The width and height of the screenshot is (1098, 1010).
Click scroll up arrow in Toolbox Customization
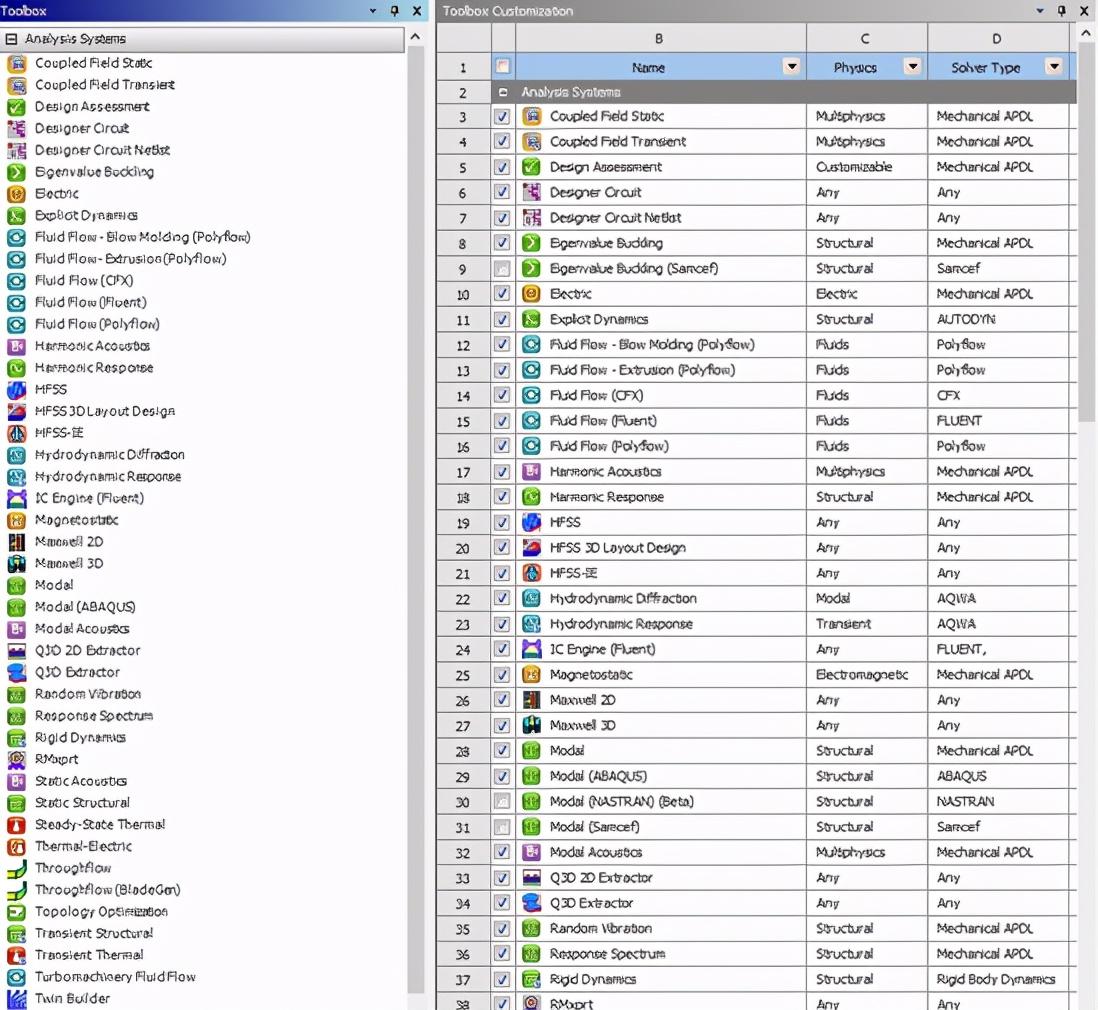[1086, 33]
